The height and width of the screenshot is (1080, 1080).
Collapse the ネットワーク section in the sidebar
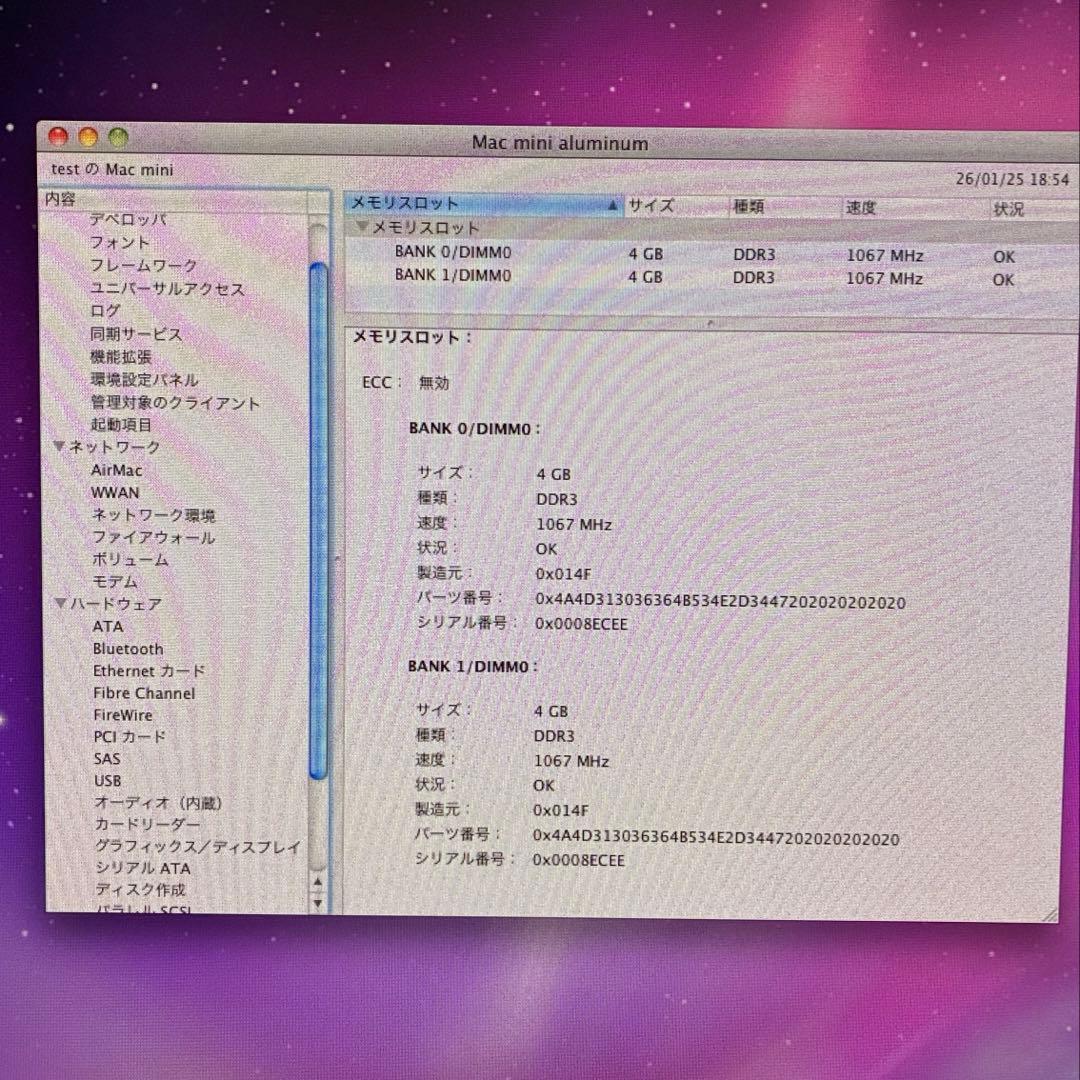(x=60, y=448)
